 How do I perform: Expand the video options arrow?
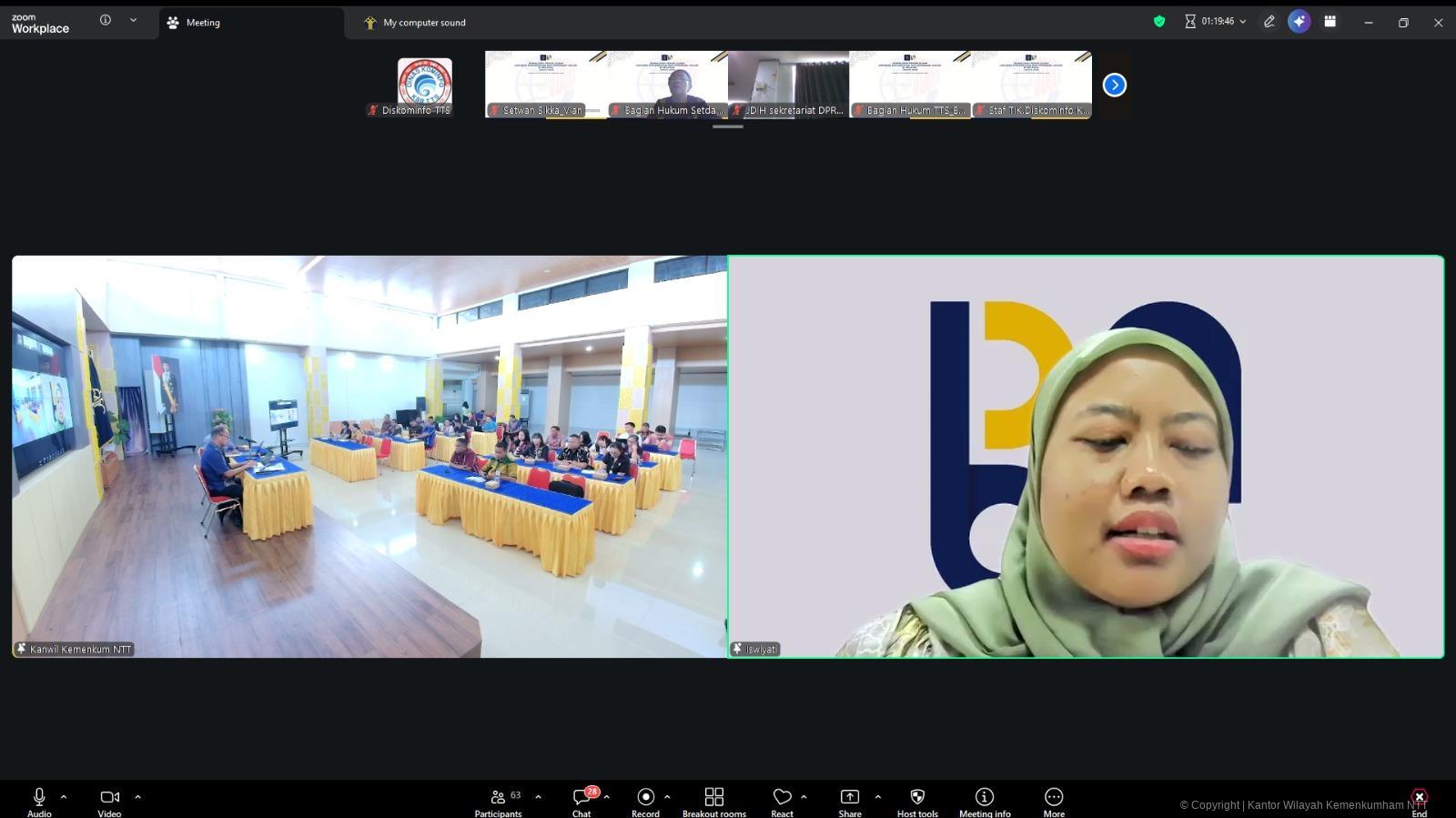point(138,797)
